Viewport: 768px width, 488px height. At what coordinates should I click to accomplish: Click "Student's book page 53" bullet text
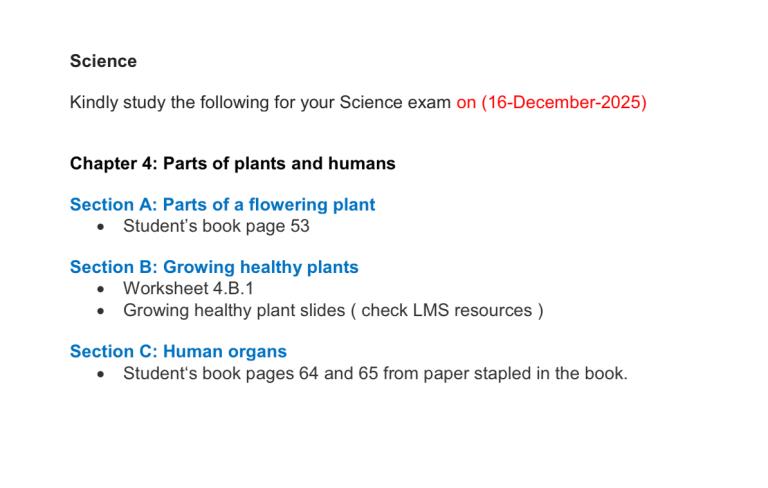(x=216, y=226)
